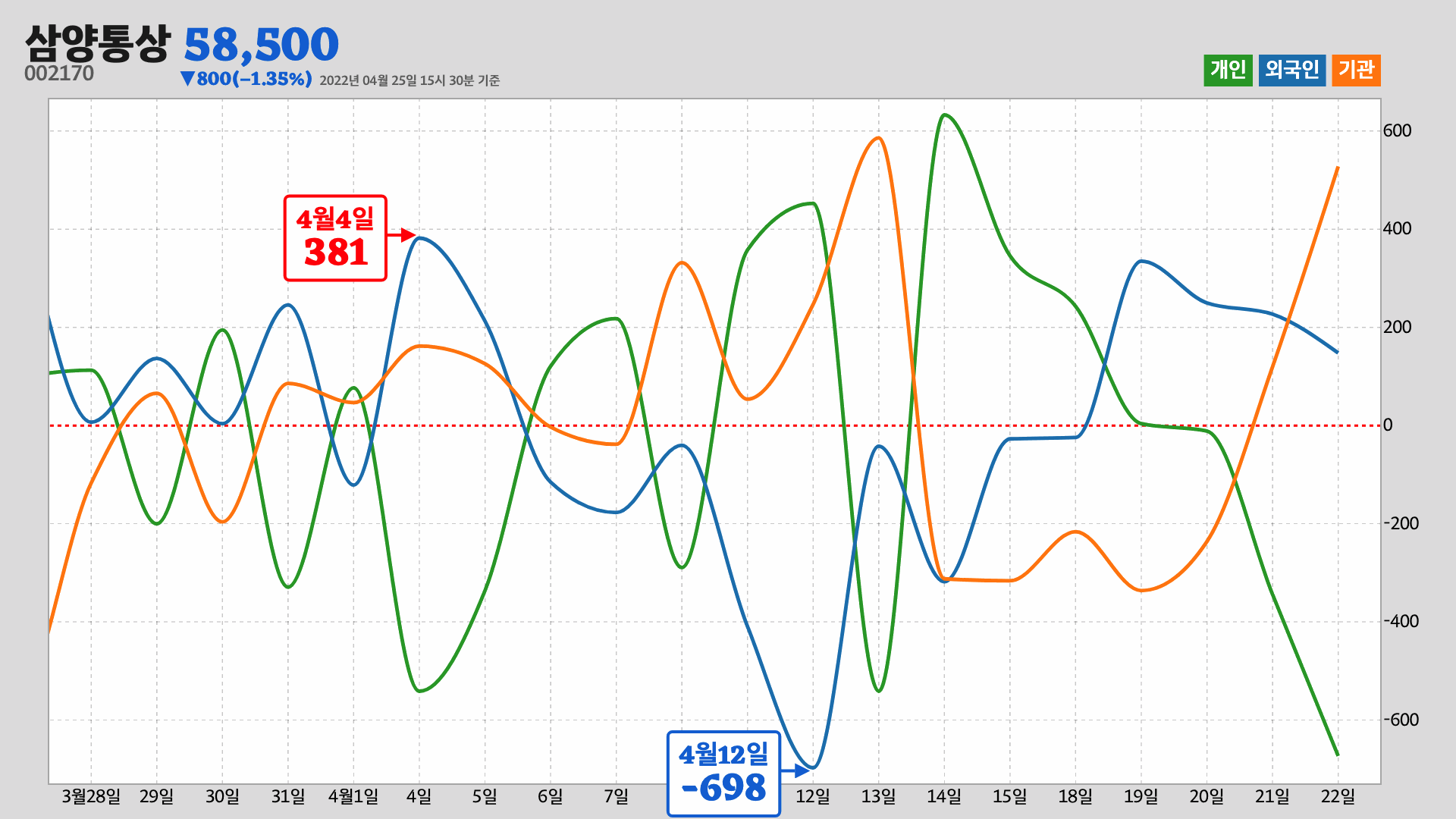Click the x-axis label 30일

(222, 796)
